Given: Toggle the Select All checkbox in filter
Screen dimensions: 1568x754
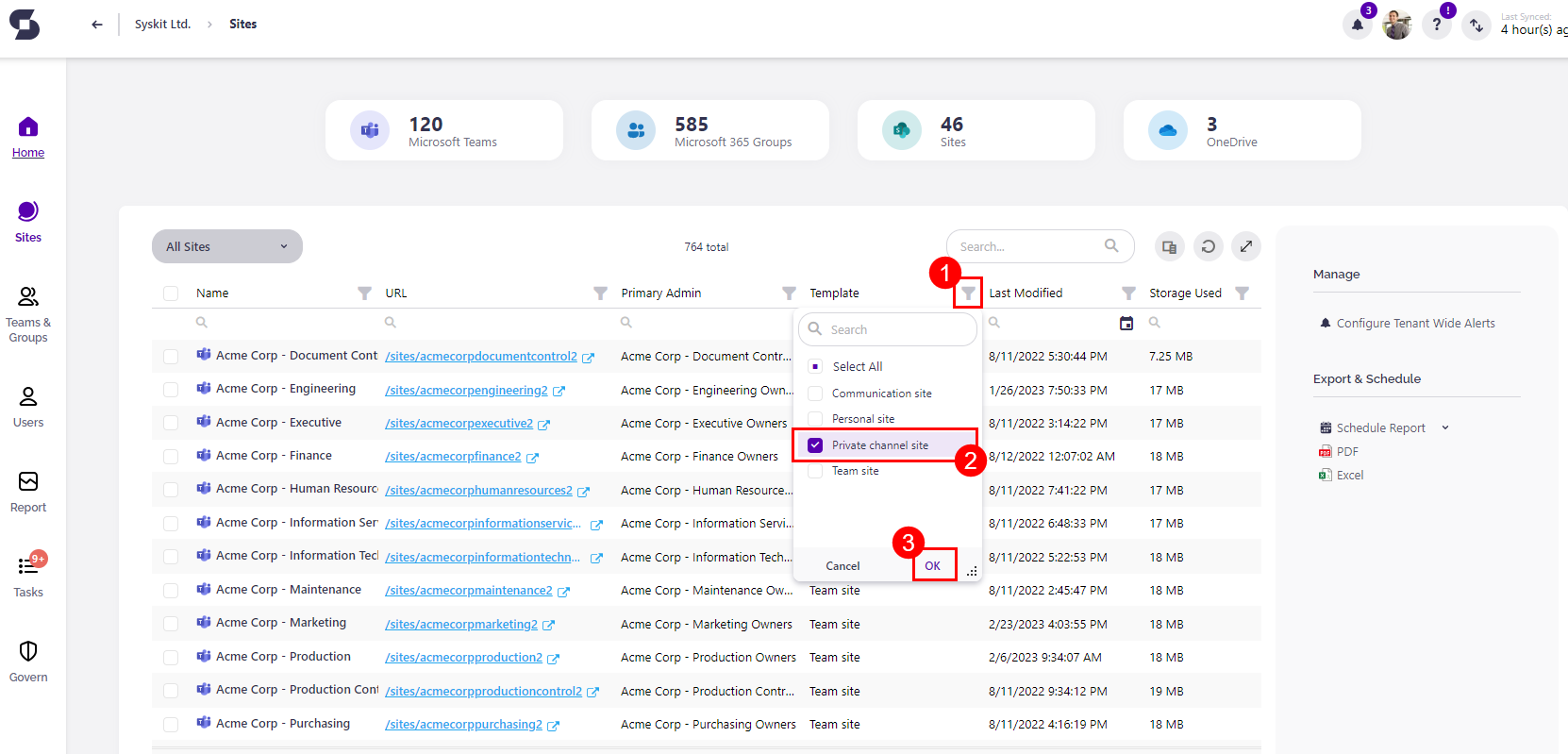Looking at the screenshot, I should tap(815, 366).
